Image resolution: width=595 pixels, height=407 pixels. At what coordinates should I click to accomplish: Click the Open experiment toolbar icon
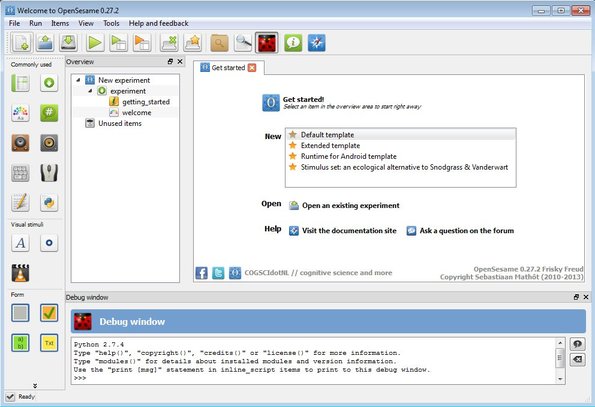click(45, 42)
